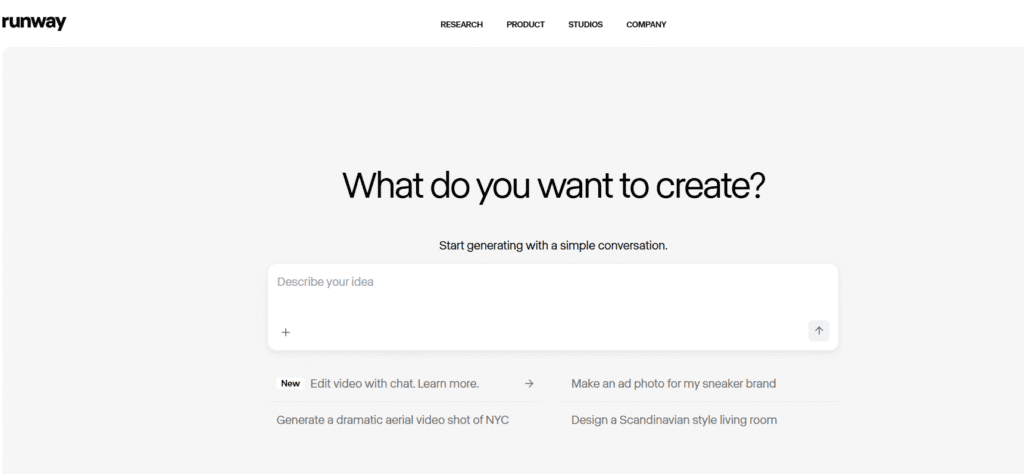Image resolution: width=1024 pixels, height=474 pixels.
Task: Click the plus icon to add attachment
Action: [x=285, y=332]
